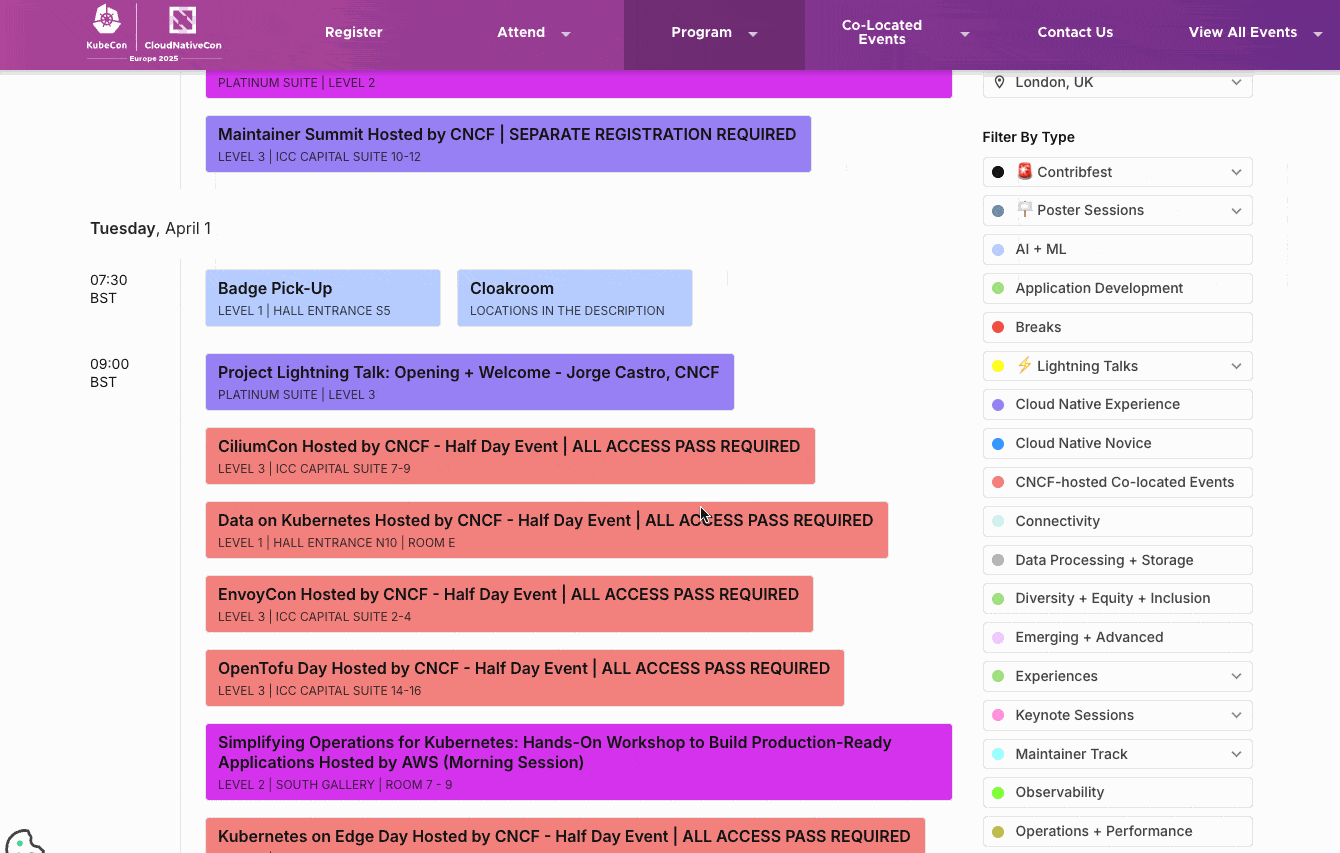The image size is (1340, 853).
Task: Filter by Observability type
Action: pyautogui.click(x=1117, y=792)
